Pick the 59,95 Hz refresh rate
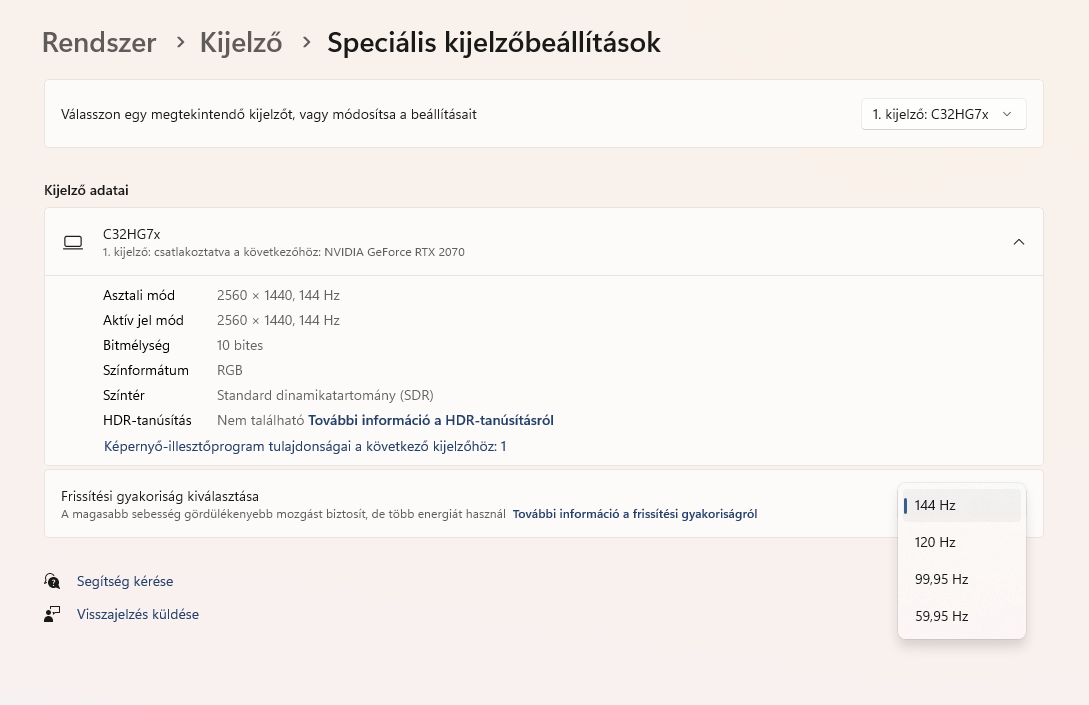Screen dimensions: 1089x705 961,616
